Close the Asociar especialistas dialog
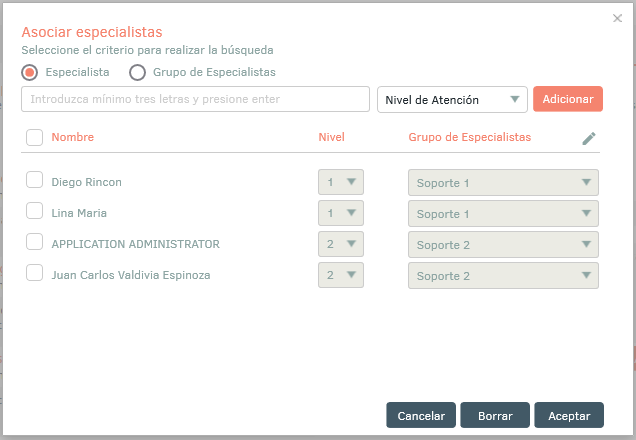 click(x=617, y=18)
